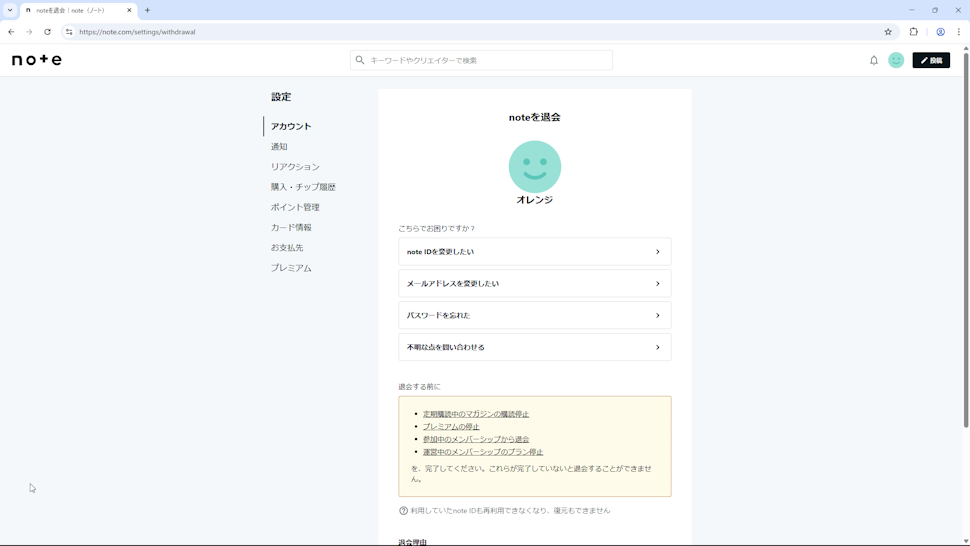Go back to the previous page

coord(11,32)
